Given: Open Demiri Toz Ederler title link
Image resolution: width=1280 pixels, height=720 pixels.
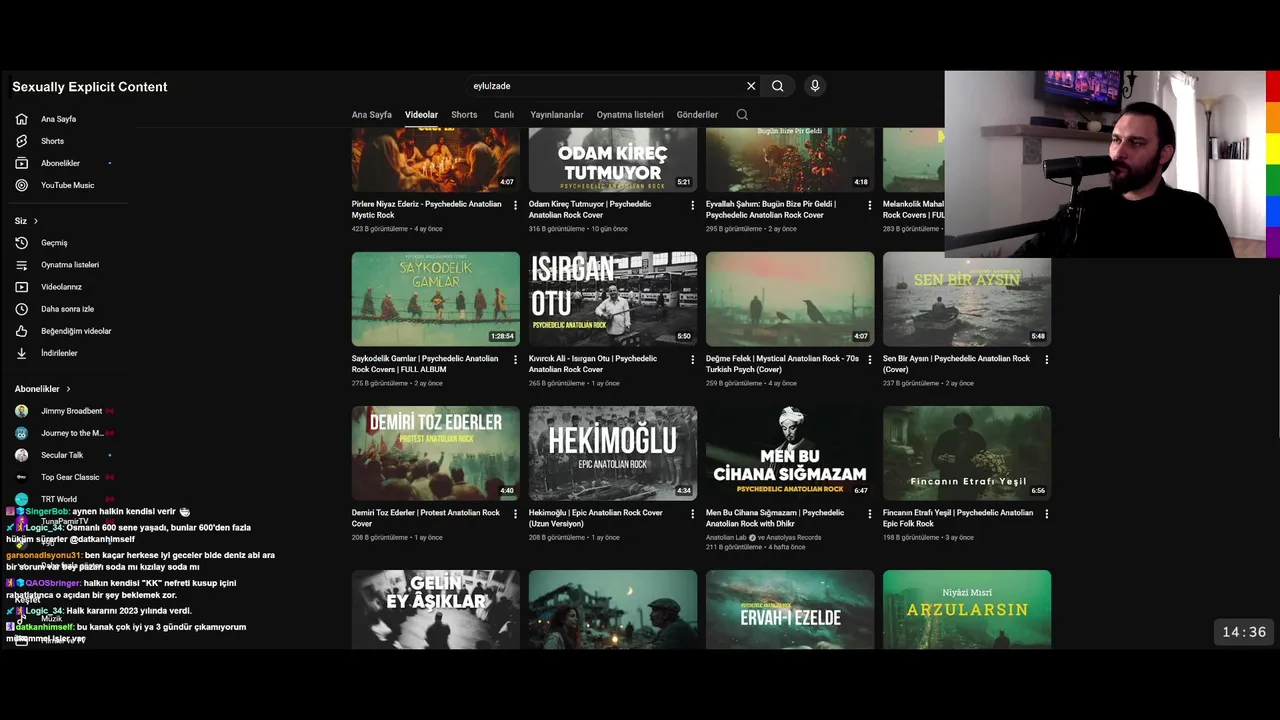Looking at the screenshot, I should click(426, 518).
